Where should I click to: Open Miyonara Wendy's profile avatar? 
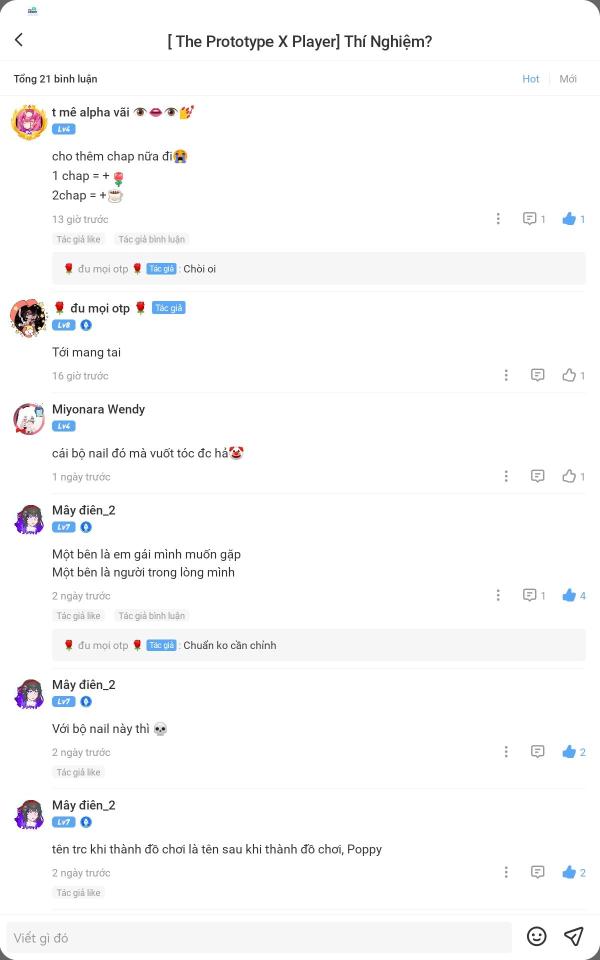(29, 419)
